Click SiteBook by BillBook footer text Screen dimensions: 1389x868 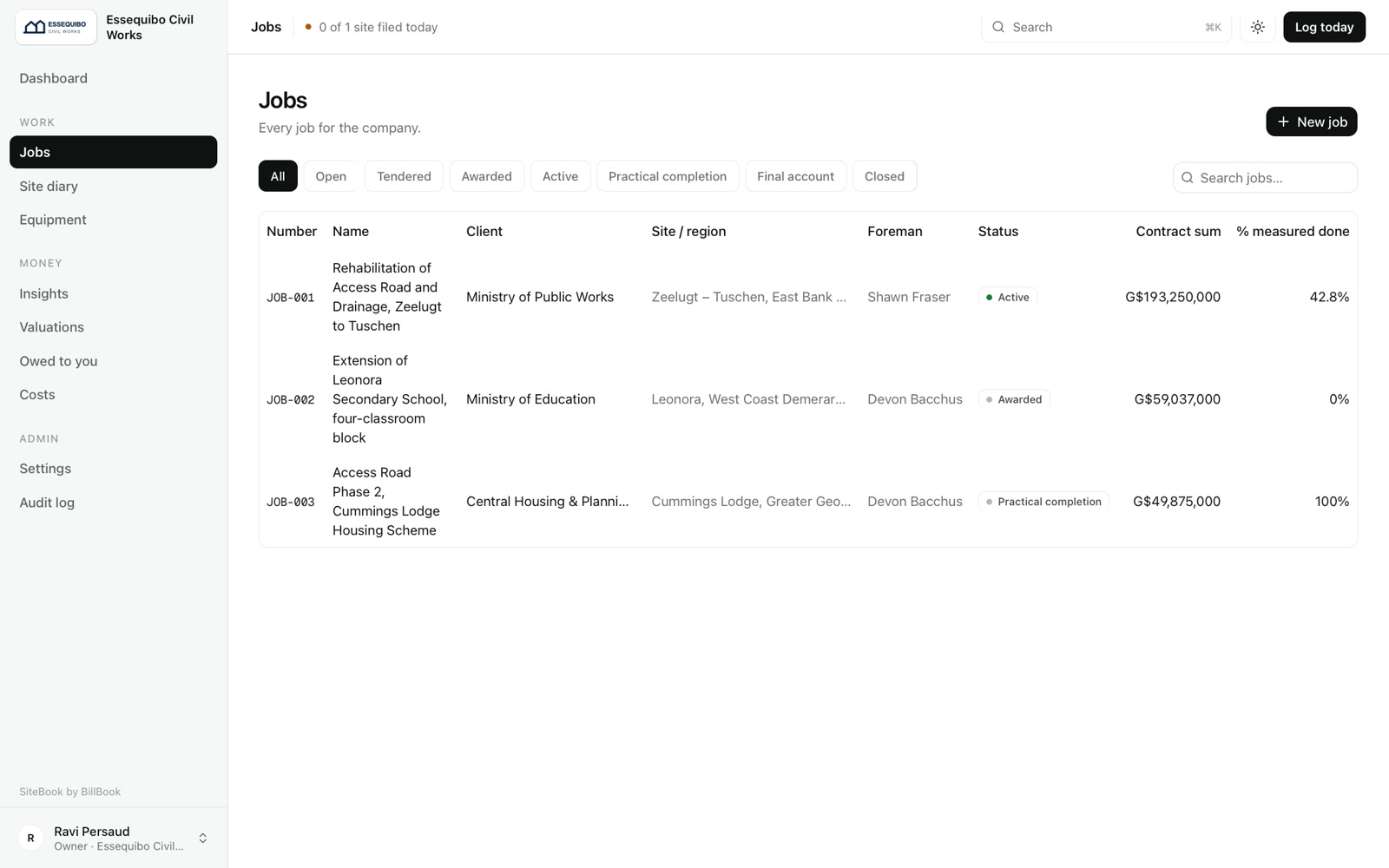point(69,792)
